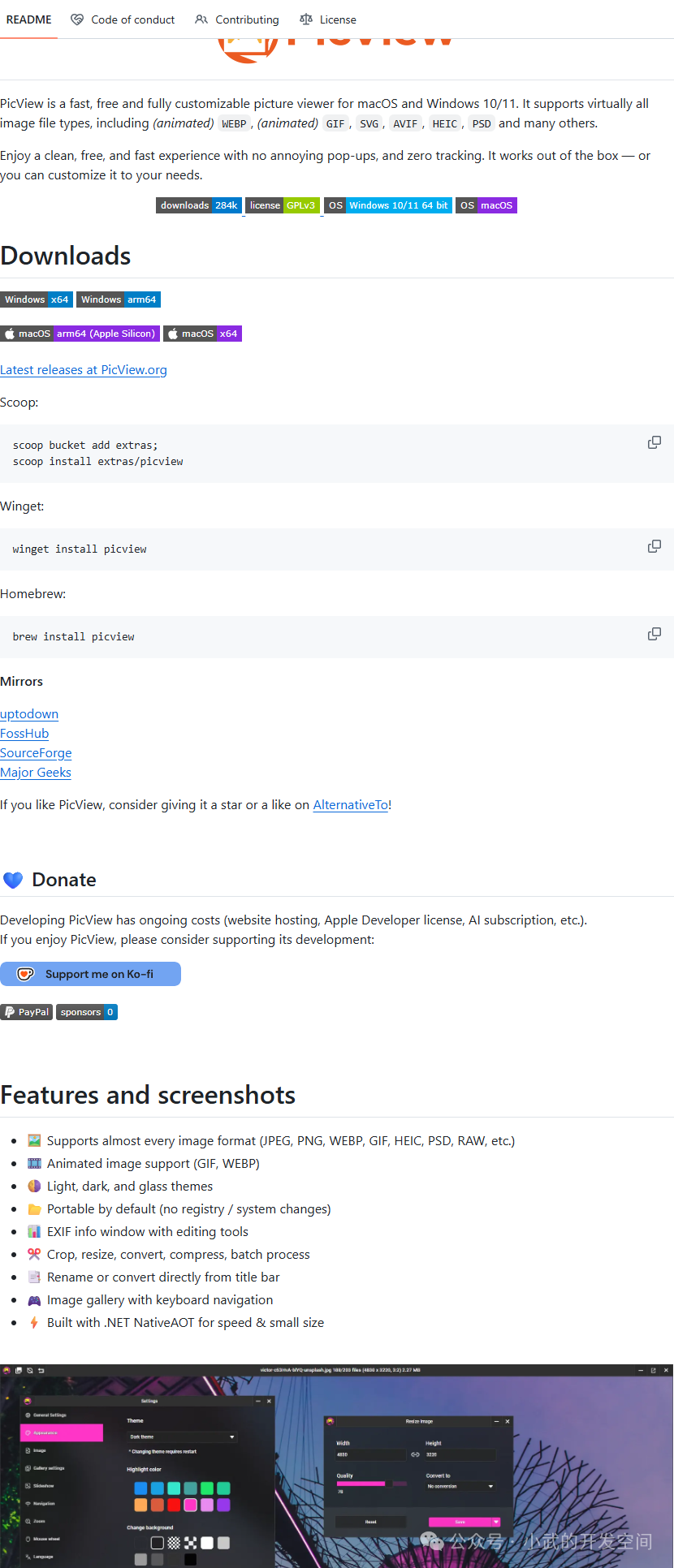Open the uptodown mirror link
This screenshot has height=1568, width=674.
(29, 713)
